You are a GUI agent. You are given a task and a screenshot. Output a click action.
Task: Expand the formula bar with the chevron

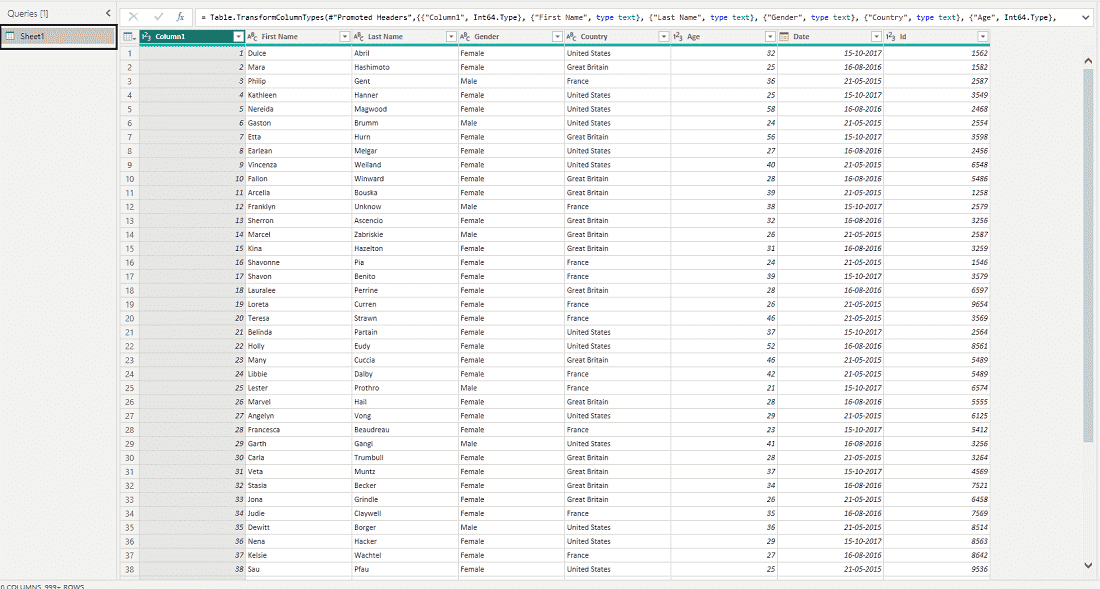(x=1086, y=17)
